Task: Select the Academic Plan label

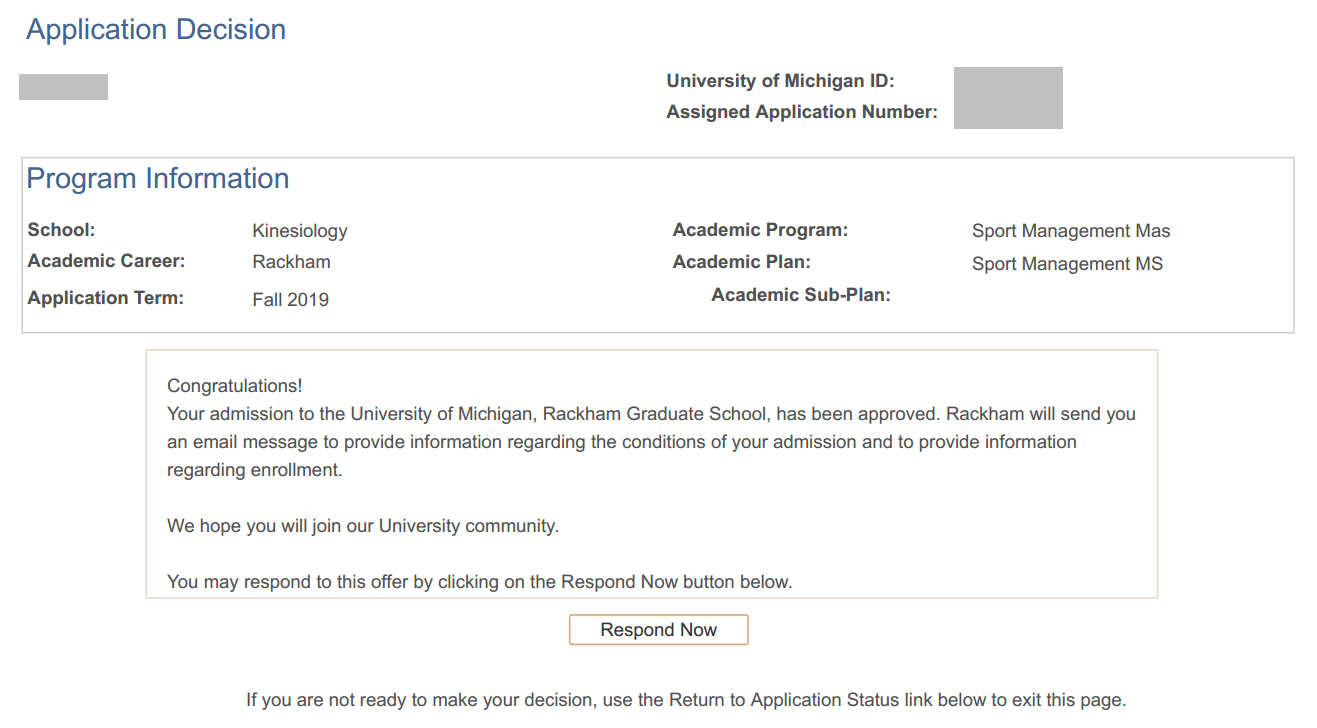Action: coord(741,262)
